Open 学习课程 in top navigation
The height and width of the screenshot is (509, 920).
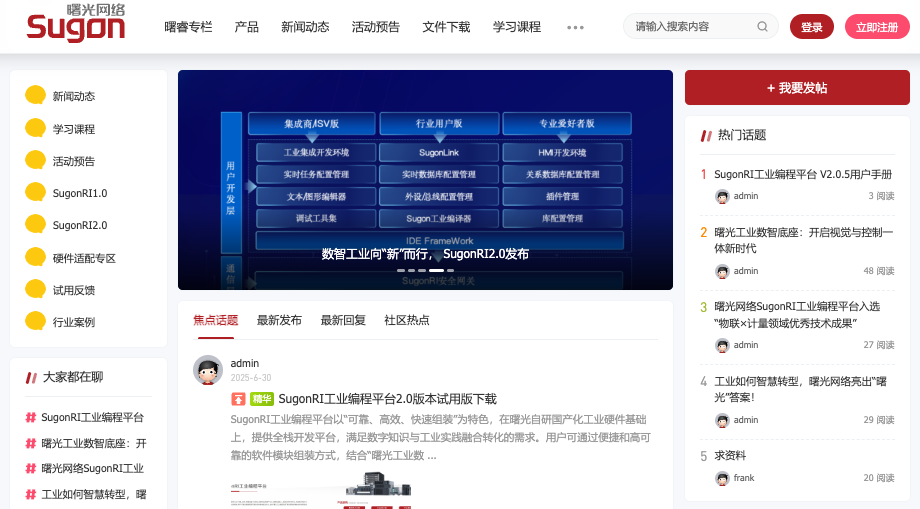pyautogui.click(x=517, y=27)
